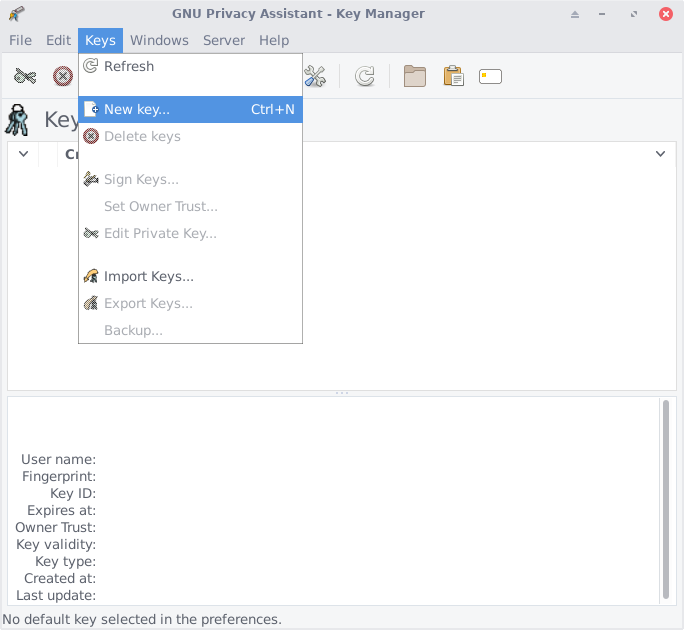The width and height of the screenshot is (684, 630).
Task: Open the Server menu
Action: click(x=224, y=40)
